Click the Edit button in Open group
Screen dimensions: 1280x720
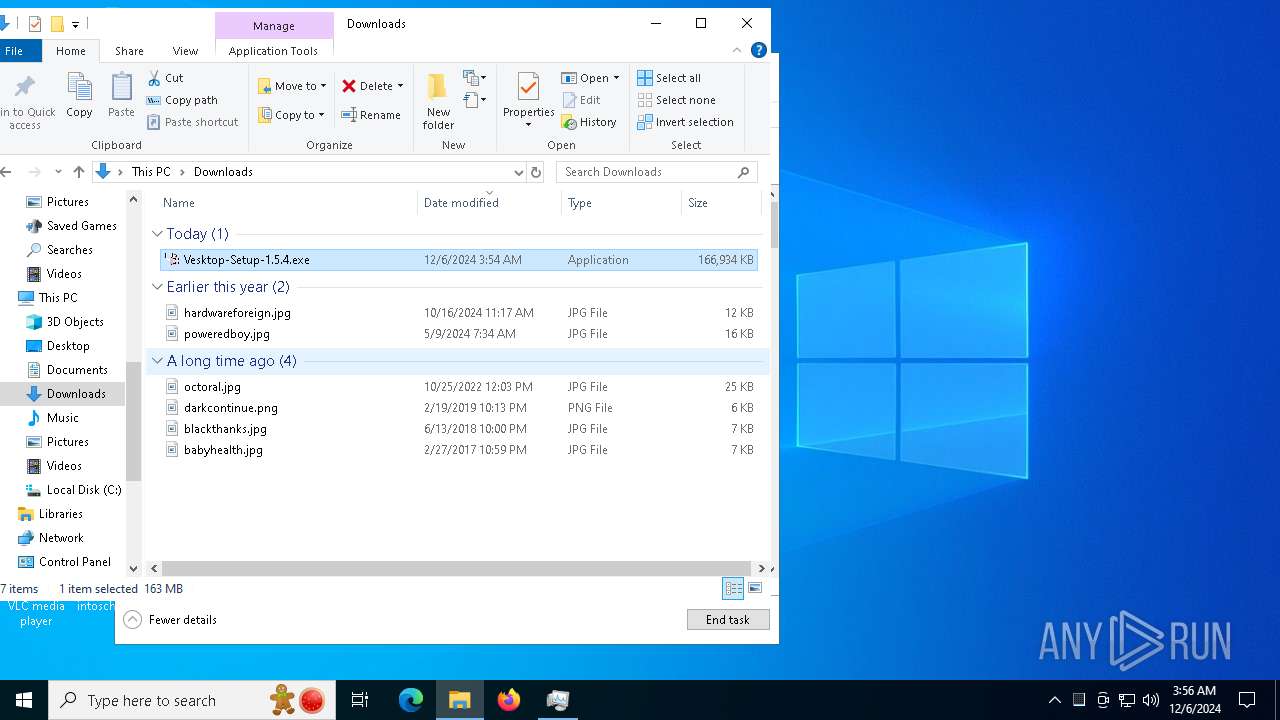[x=582, y=100]
